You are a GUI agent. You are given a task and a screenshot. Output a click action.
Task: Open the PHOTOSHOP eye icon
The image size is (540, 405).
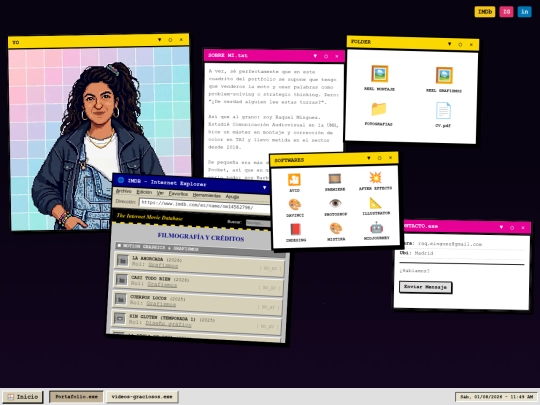[335, 203]
